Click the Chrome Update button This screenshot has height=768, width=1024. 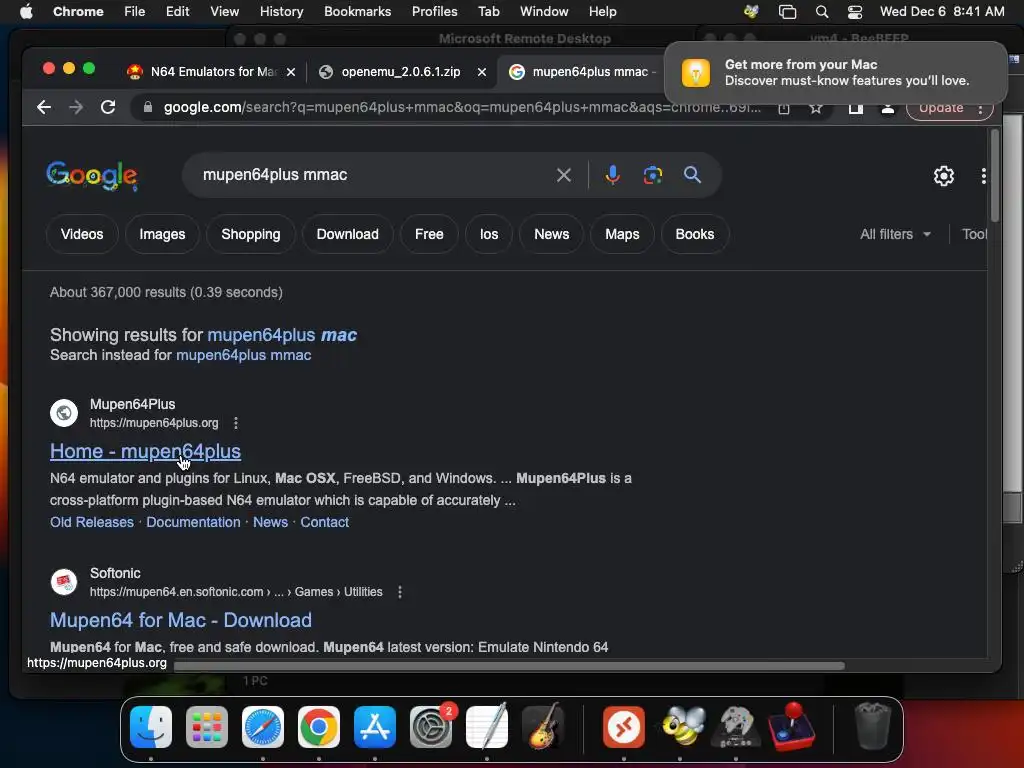click(941, 108)
